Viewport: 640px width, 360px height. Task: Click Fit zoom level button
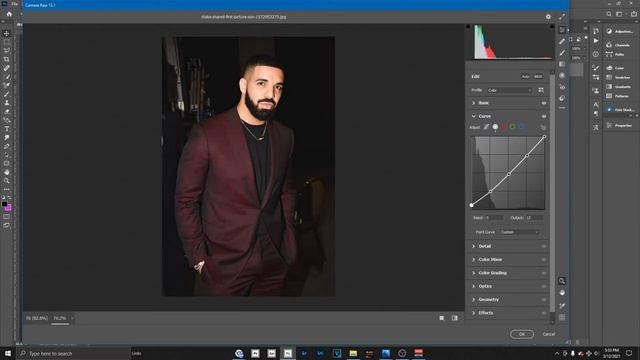[37, 318]
